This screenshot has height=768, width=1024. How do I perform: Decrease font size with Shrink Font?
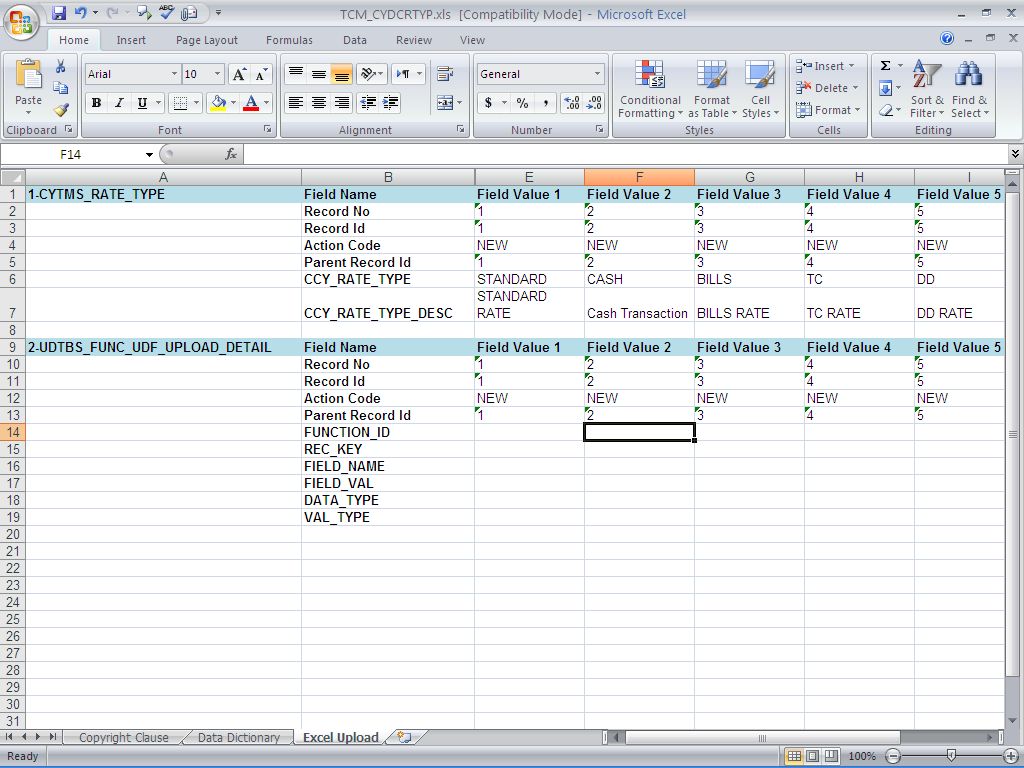[x=261, y=74]
